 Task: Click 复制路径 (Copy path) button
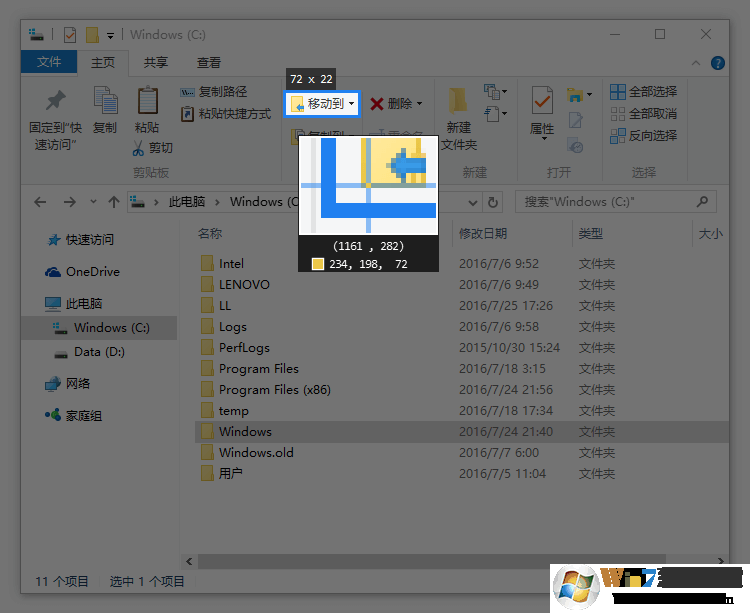pos(214,92)
